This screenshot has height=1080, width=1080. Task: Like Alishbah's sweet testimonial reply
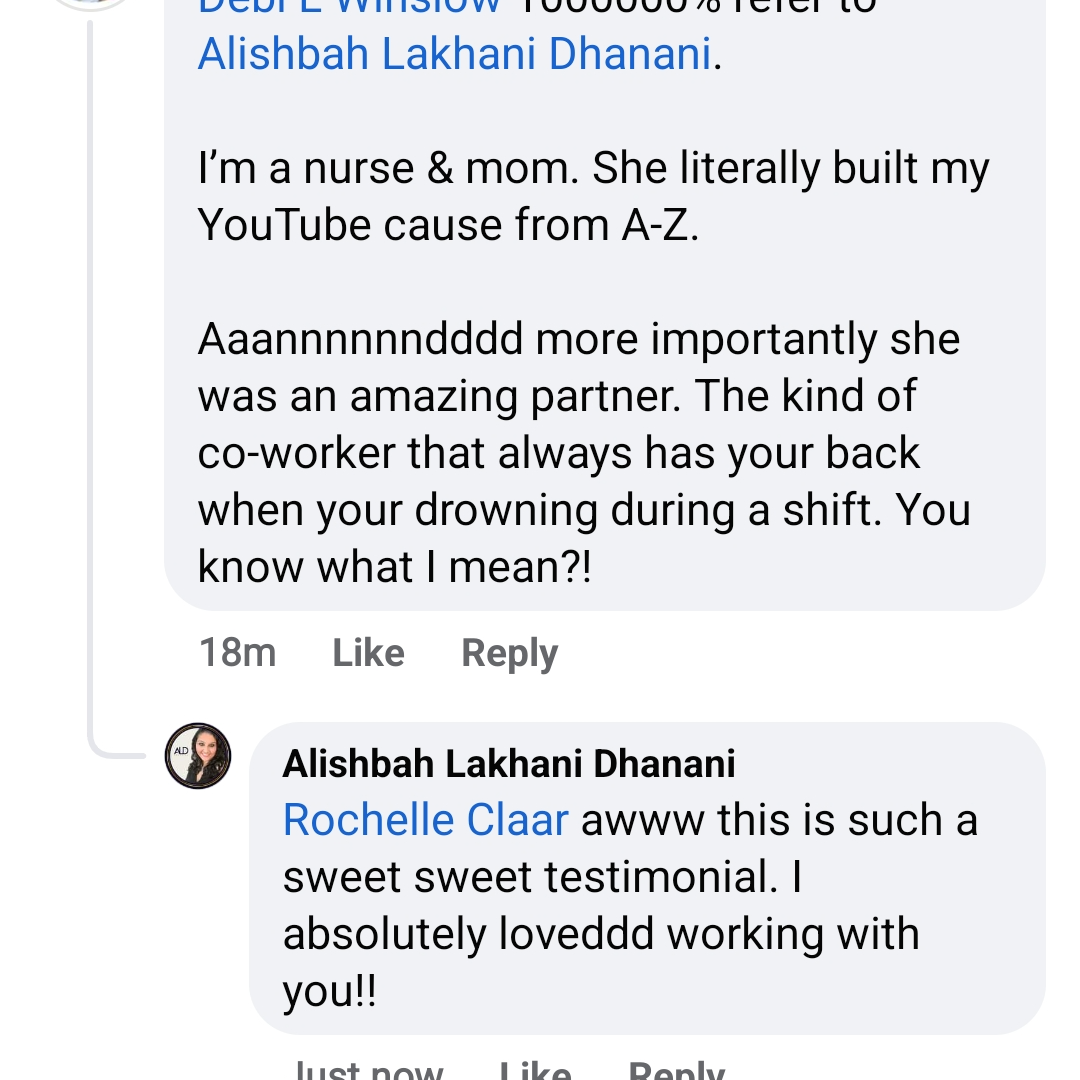tap(536, 1070)
